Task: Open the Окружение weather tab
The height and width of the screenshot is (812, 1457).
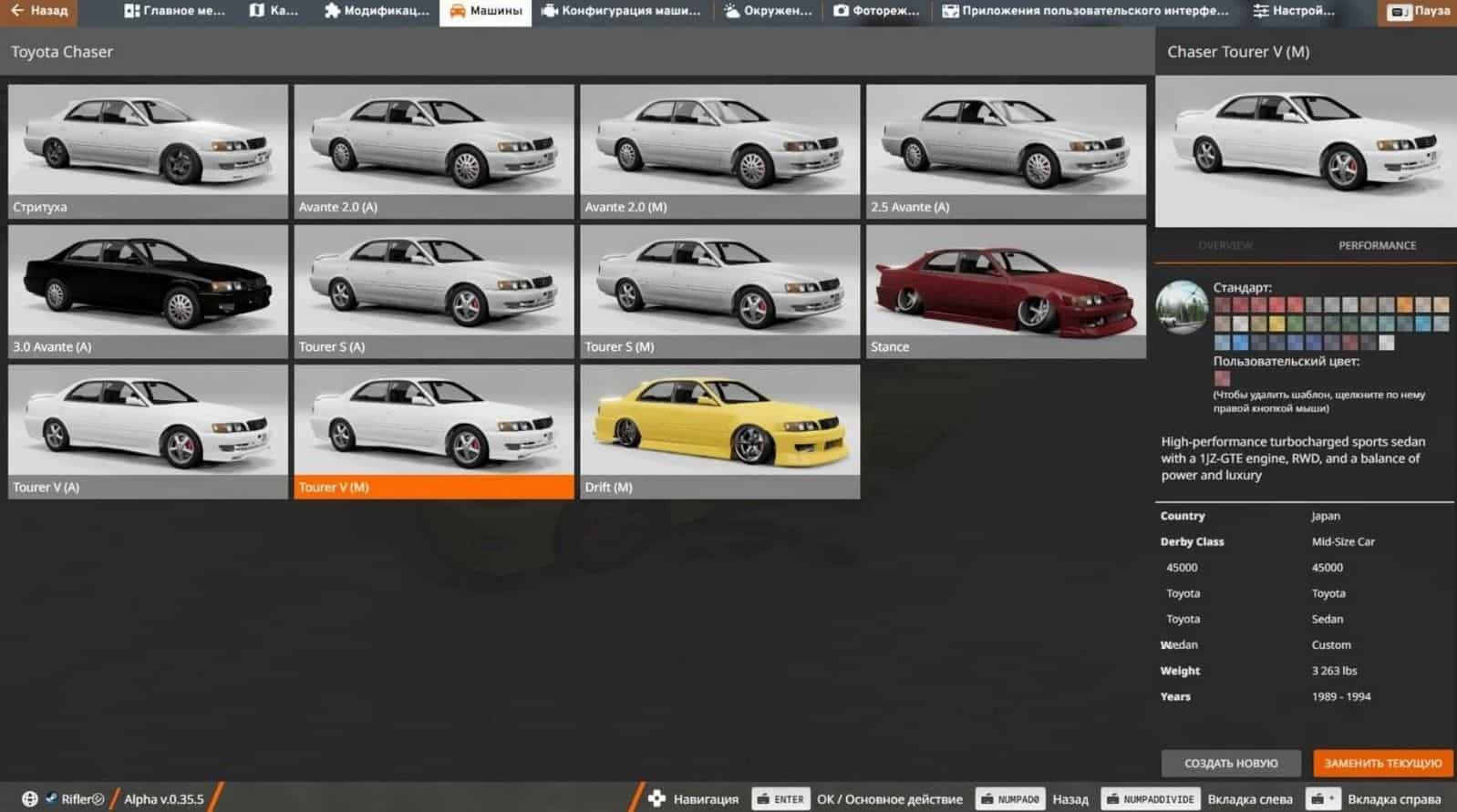Action: [x=767, y=11]
